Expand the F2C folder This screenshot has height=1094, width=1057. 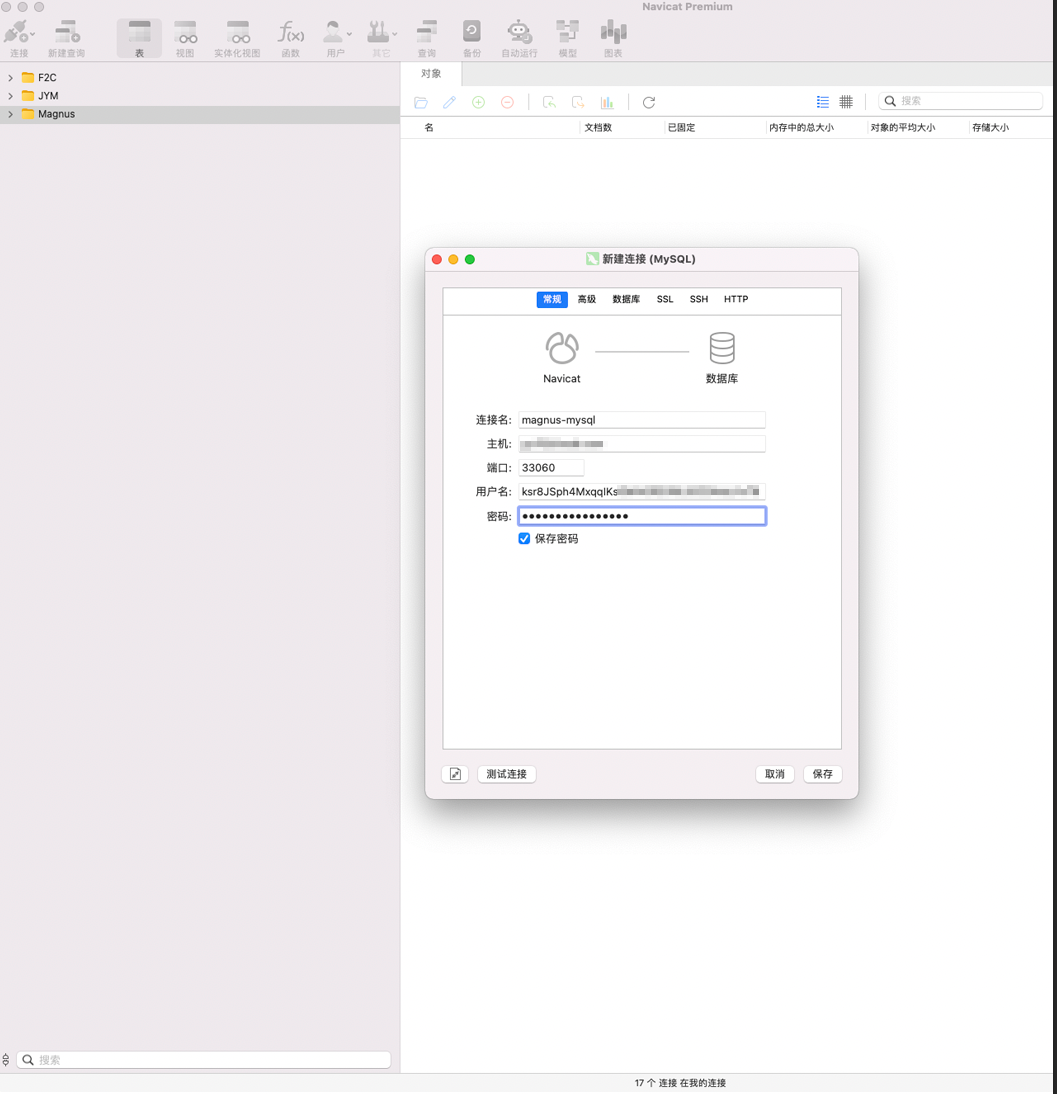point(11,78)
